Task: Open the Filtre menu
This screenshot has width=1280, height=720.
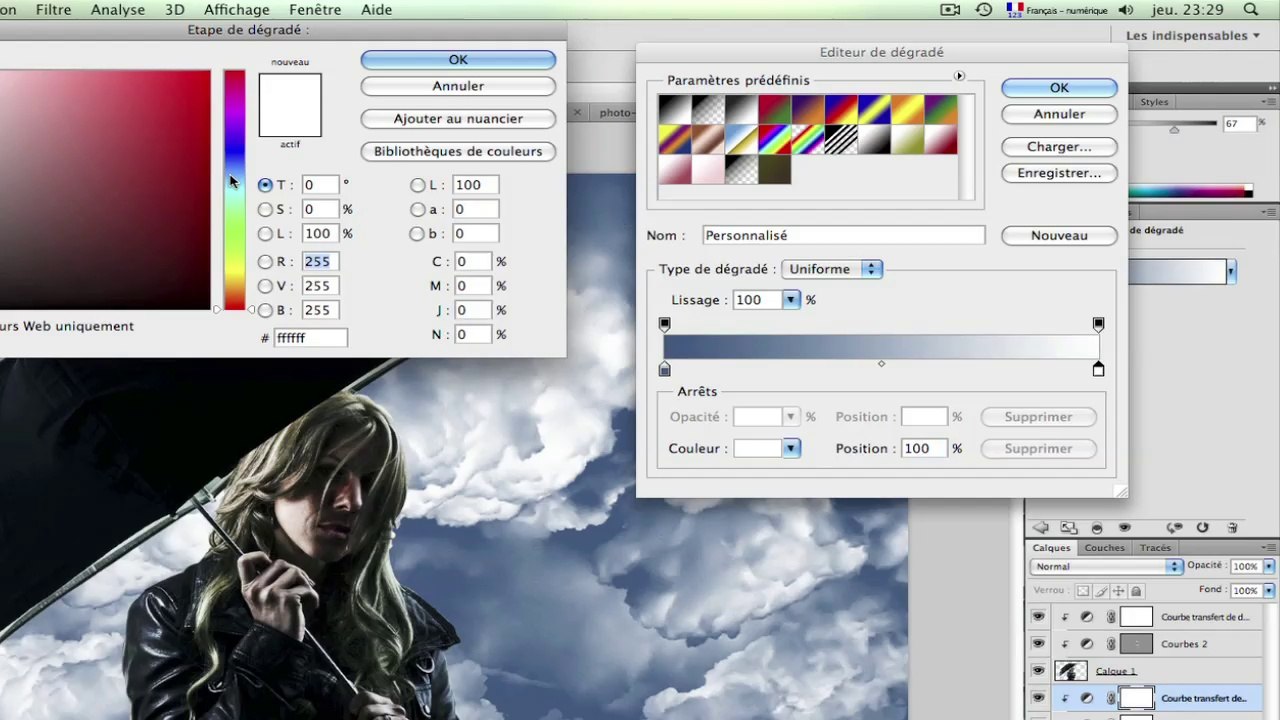Action: click(53, 10)
